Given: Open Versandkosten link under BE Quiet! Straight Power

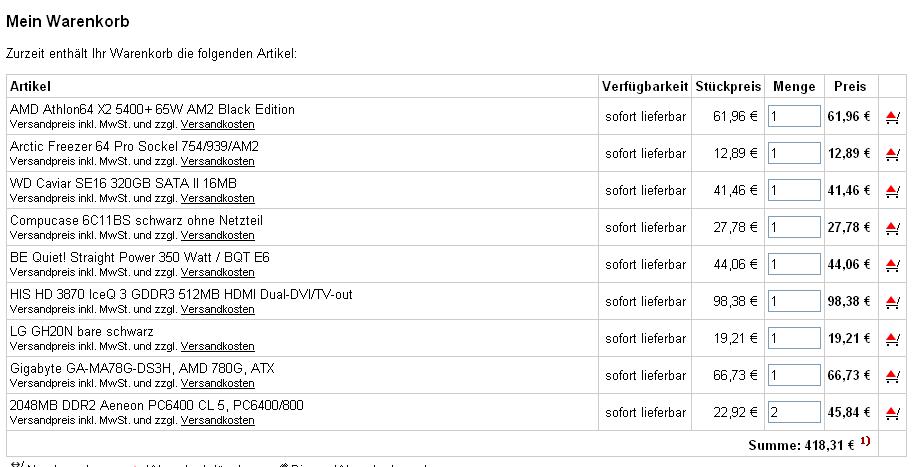Looking at the screenshot, I should [217, 272].
